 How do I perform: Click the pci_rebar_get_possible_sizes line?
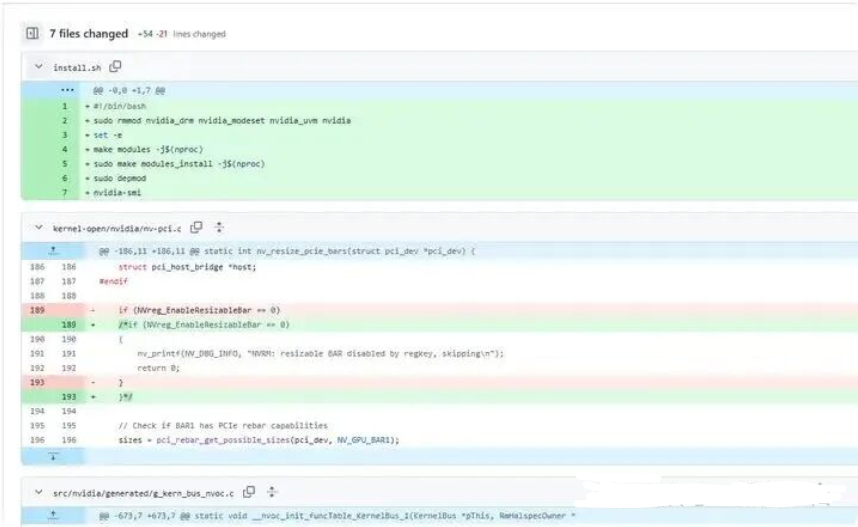coord(259,440)
